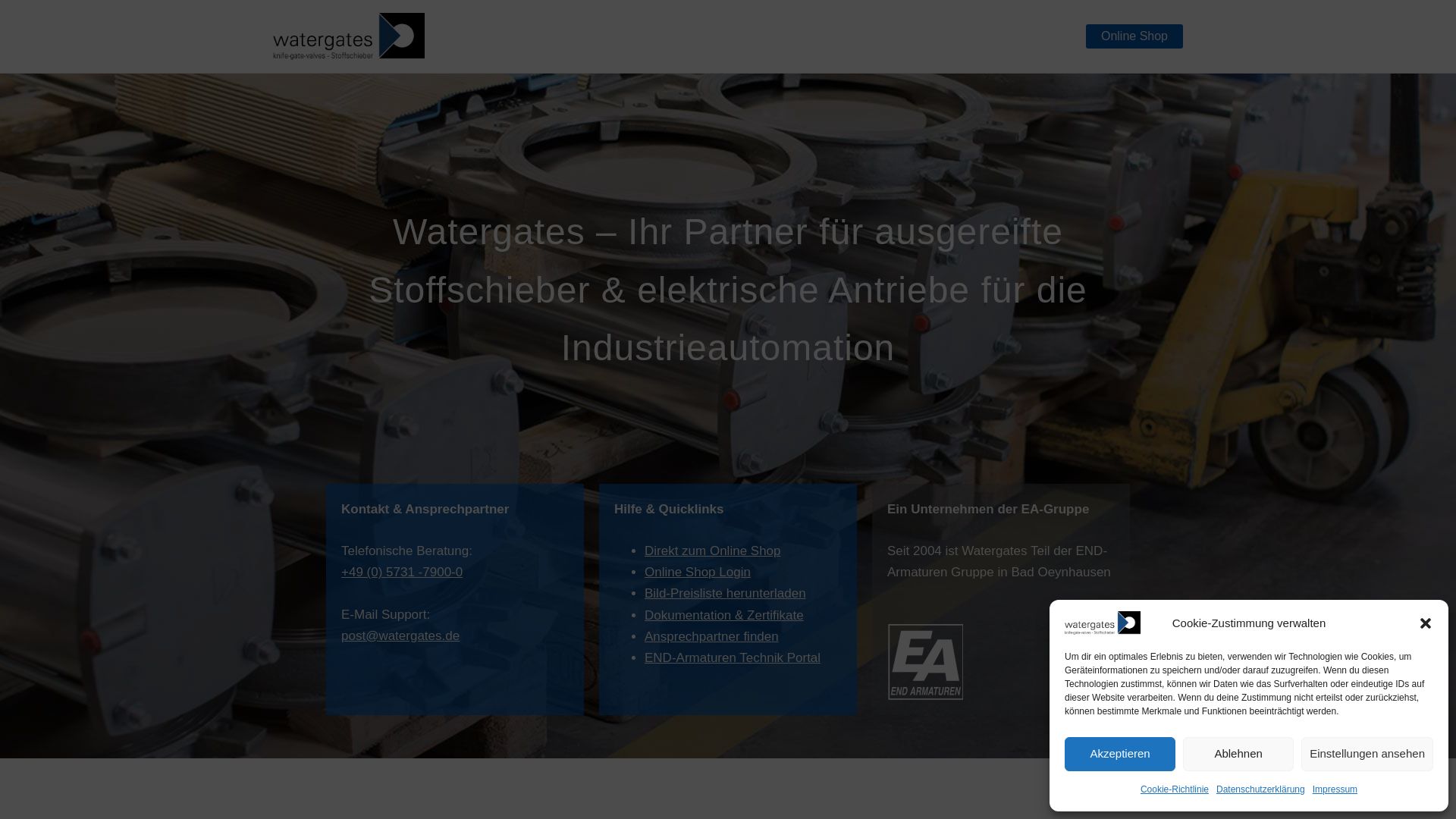The height and width of the screenshot is (819, 1456).
Task: Select heading Kontakt & Ansprechpartner
Action: [425, 510]
